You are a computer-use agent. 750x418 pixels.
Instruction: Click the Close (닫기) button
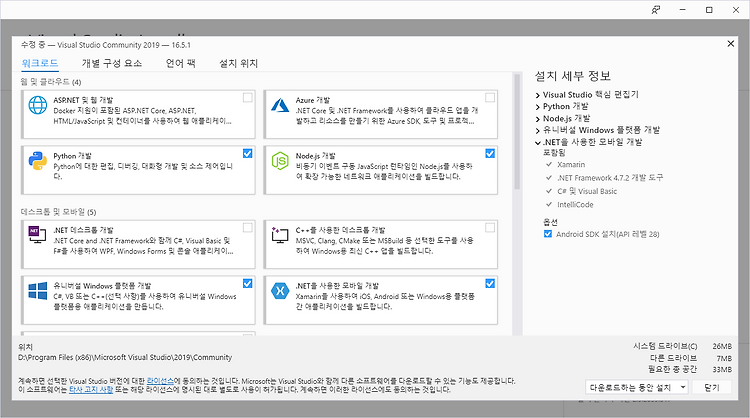(x=712, y=387)
